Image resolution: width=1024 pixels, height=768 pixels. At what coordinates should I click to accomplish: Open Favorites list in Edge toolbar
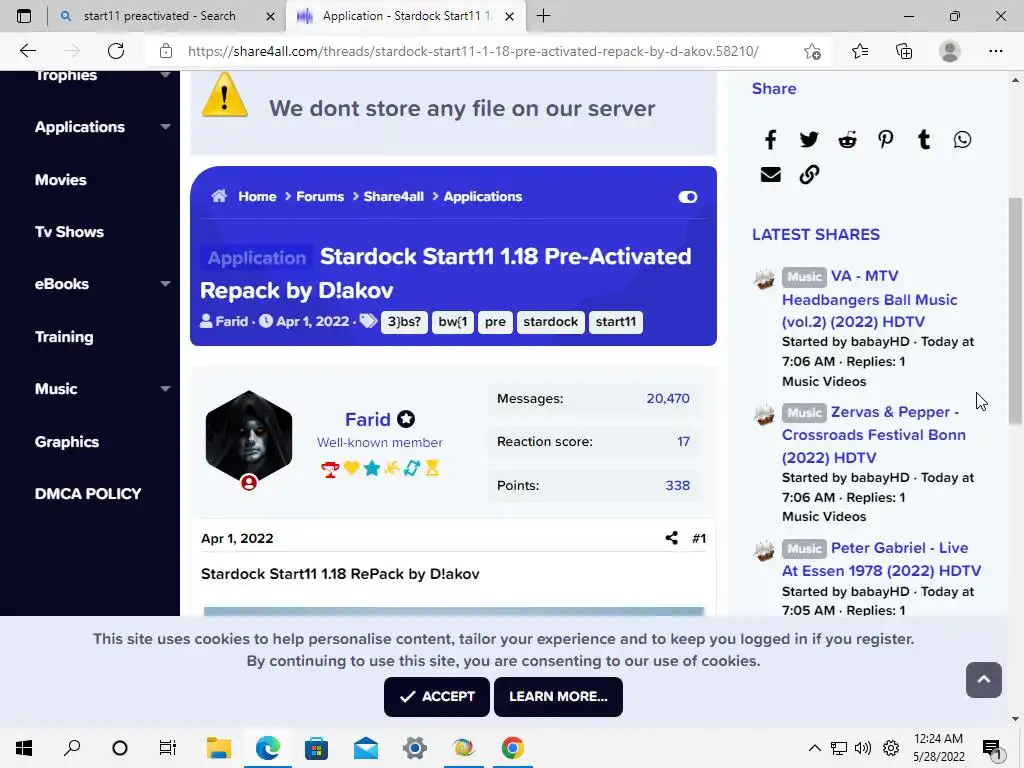[860, 51]
